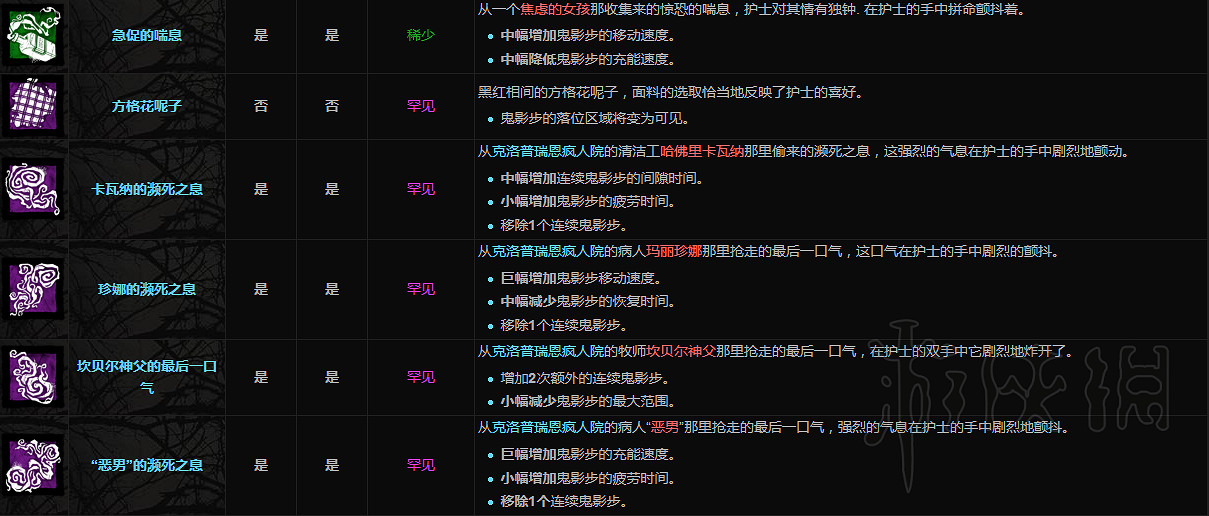This screenshot has height=516, width=1209.
Task: Click the 急促的喘息 add-on icon
Action: tap(34, 35)
